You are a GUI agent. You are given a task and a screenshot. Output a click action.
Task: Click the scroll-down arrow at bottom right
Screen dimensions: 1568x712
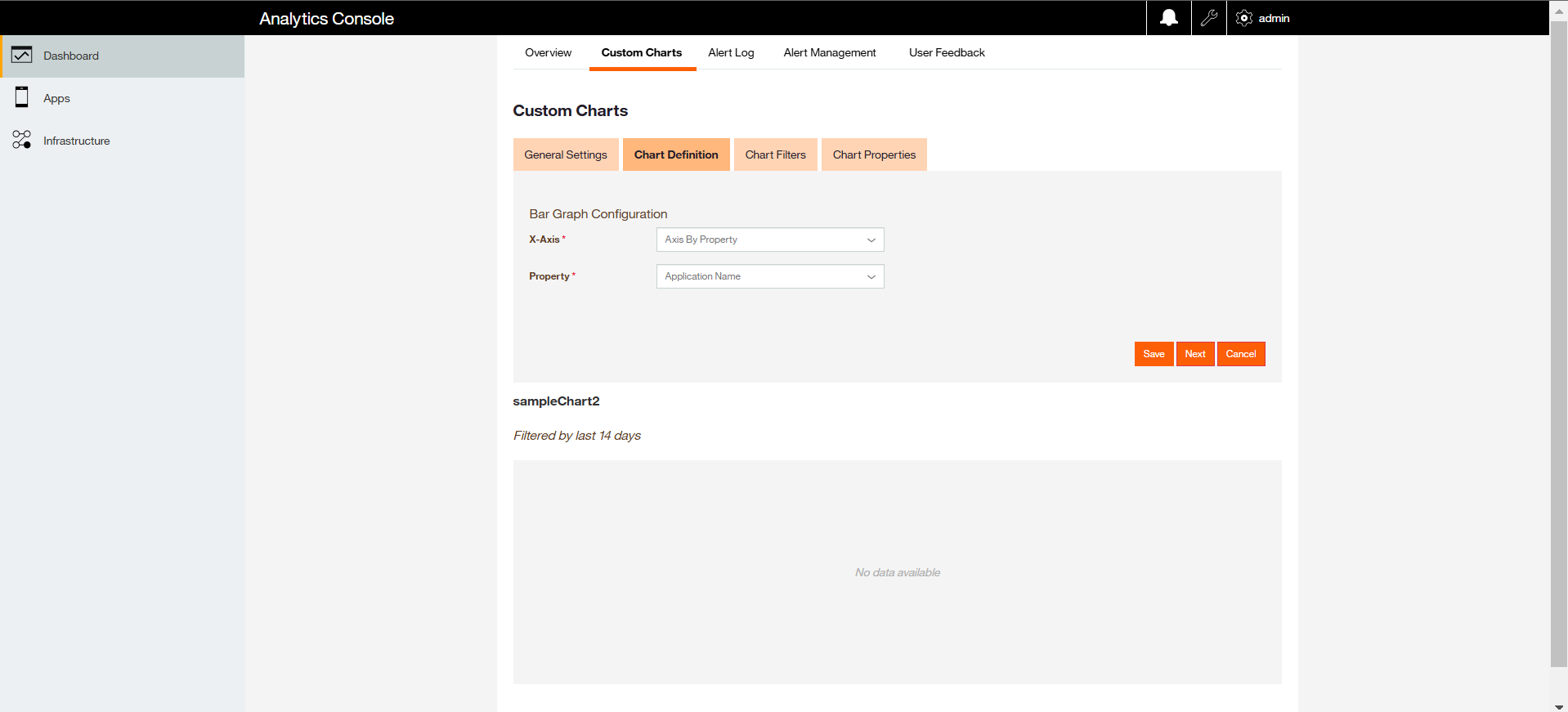1558,706
